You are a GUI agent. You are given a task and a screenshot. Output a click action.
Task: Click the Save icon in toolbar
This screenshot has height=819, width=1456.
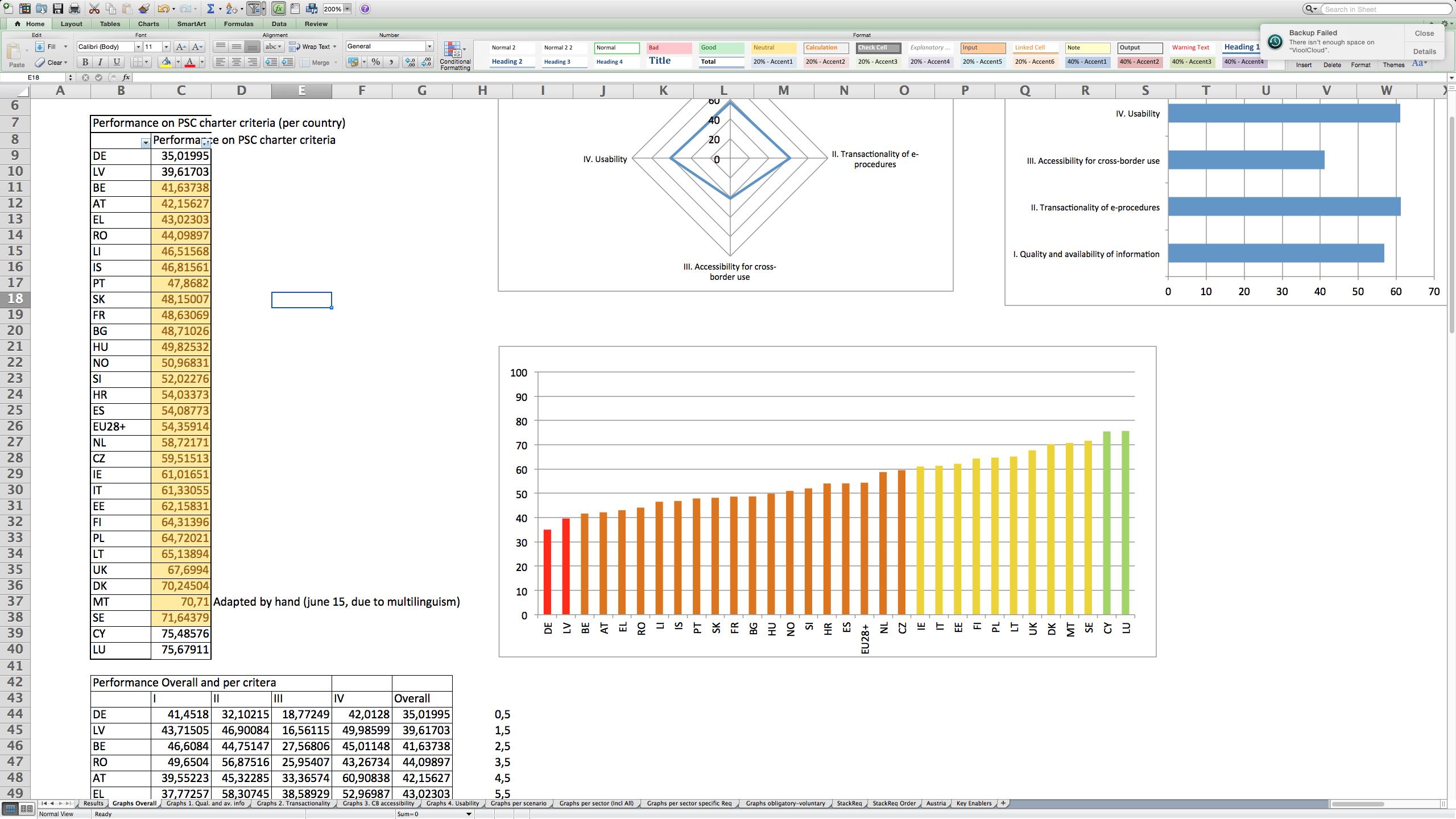(57, 9)
